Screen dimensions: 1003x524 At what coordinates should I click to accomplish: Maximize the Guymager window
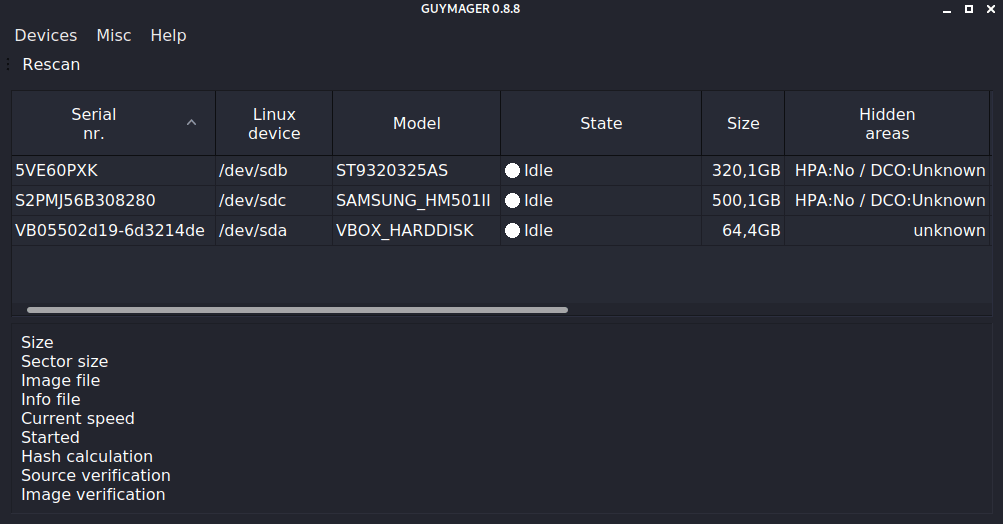pyautogui.click(x=968, y=9)
